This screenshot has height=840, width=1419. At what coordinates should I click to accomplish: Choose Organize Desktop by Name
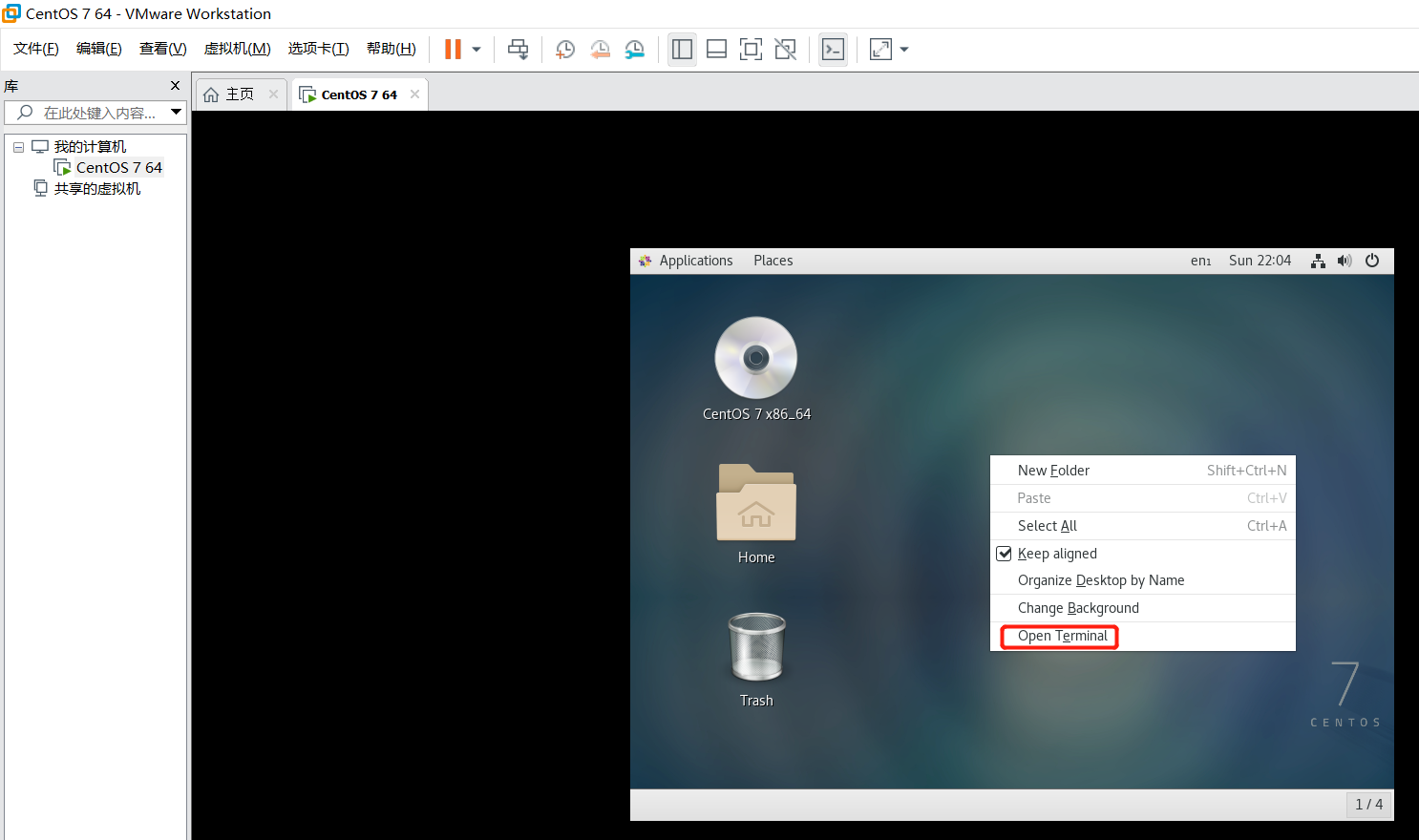1143,580
